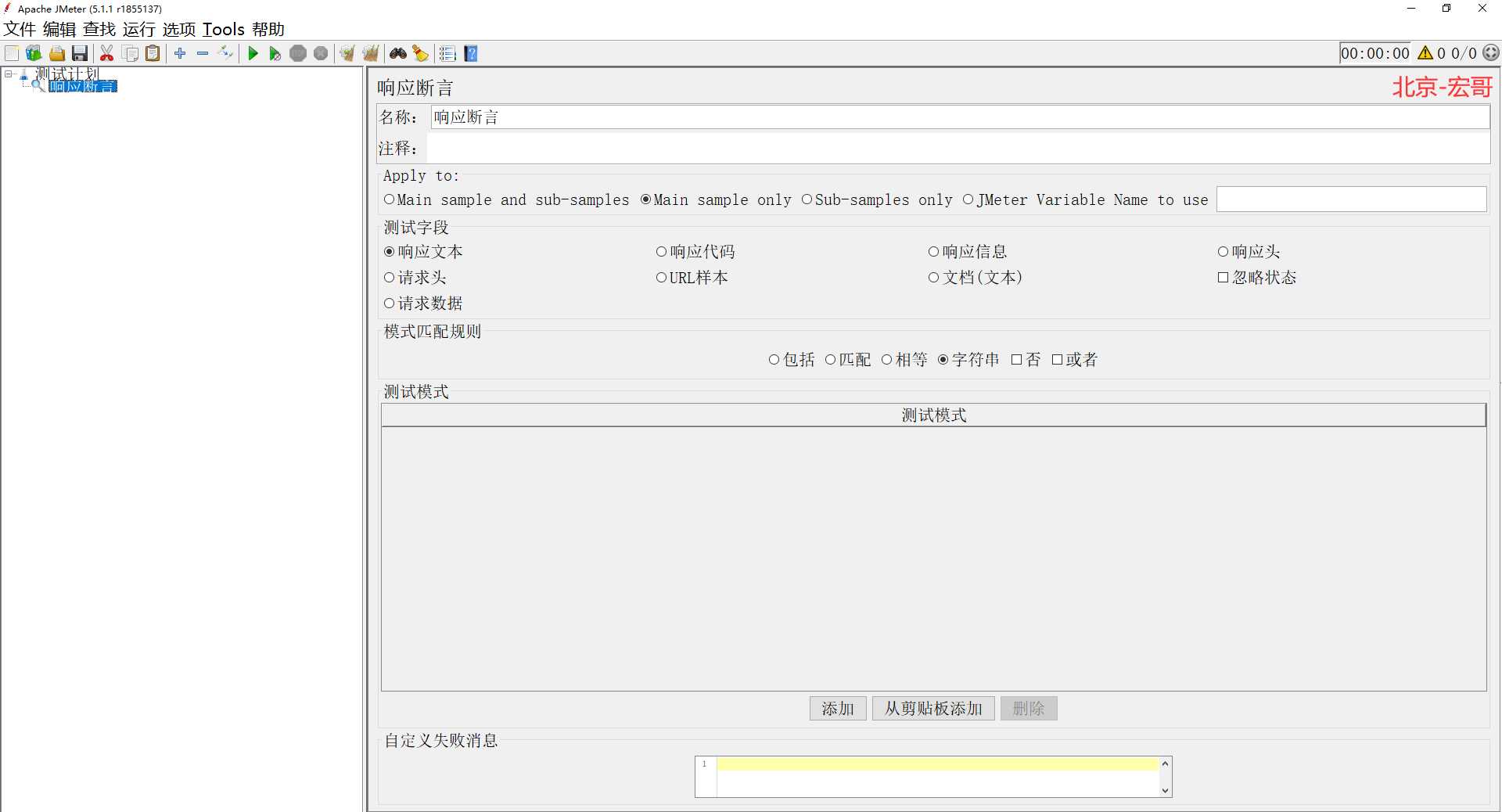This screenshot has width=1502, height=812.
Task: Open the 运行 menu
Action: (x=138, y=30)
